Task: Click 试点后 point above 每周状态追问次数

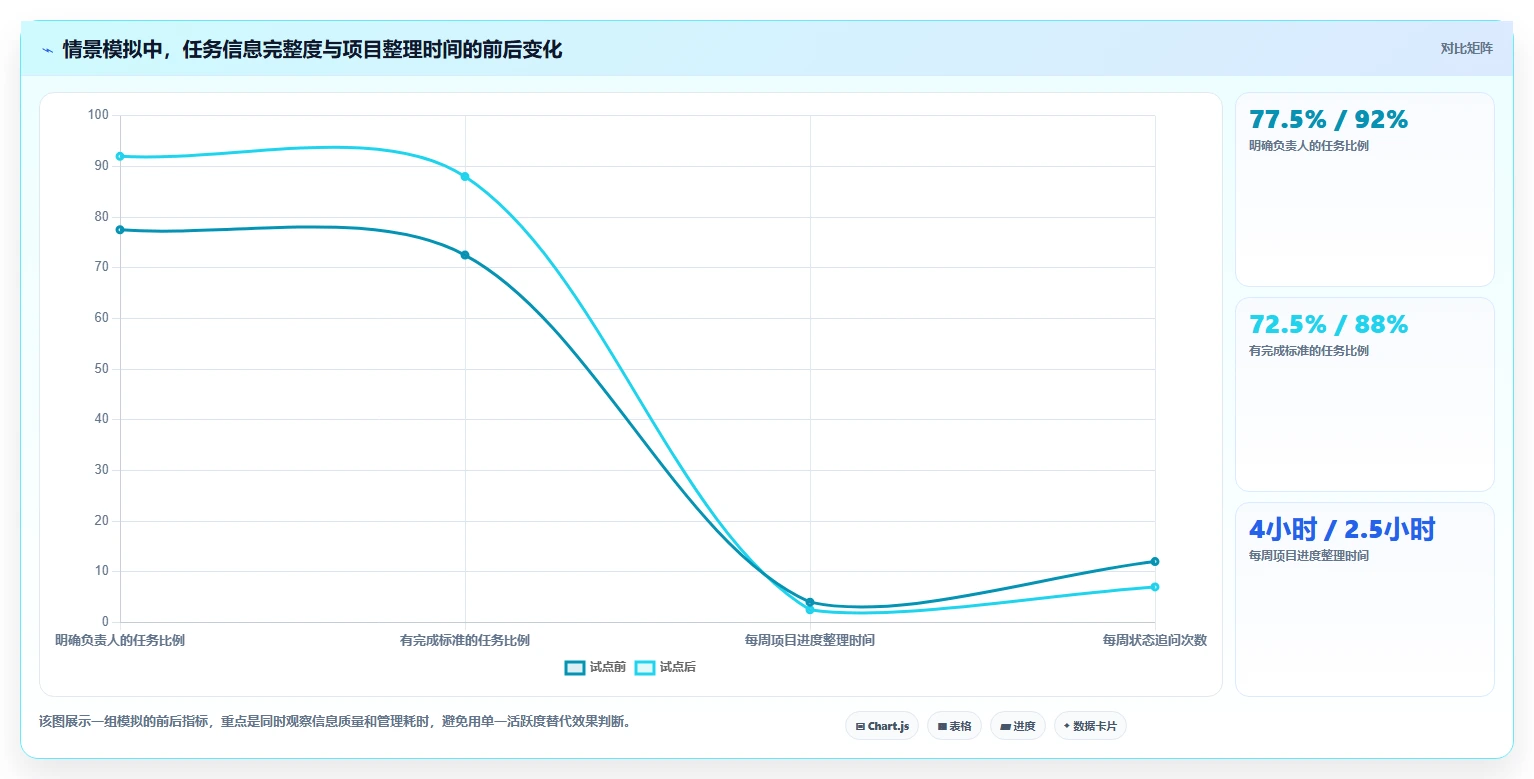Action: click(x=1155, y=587)
